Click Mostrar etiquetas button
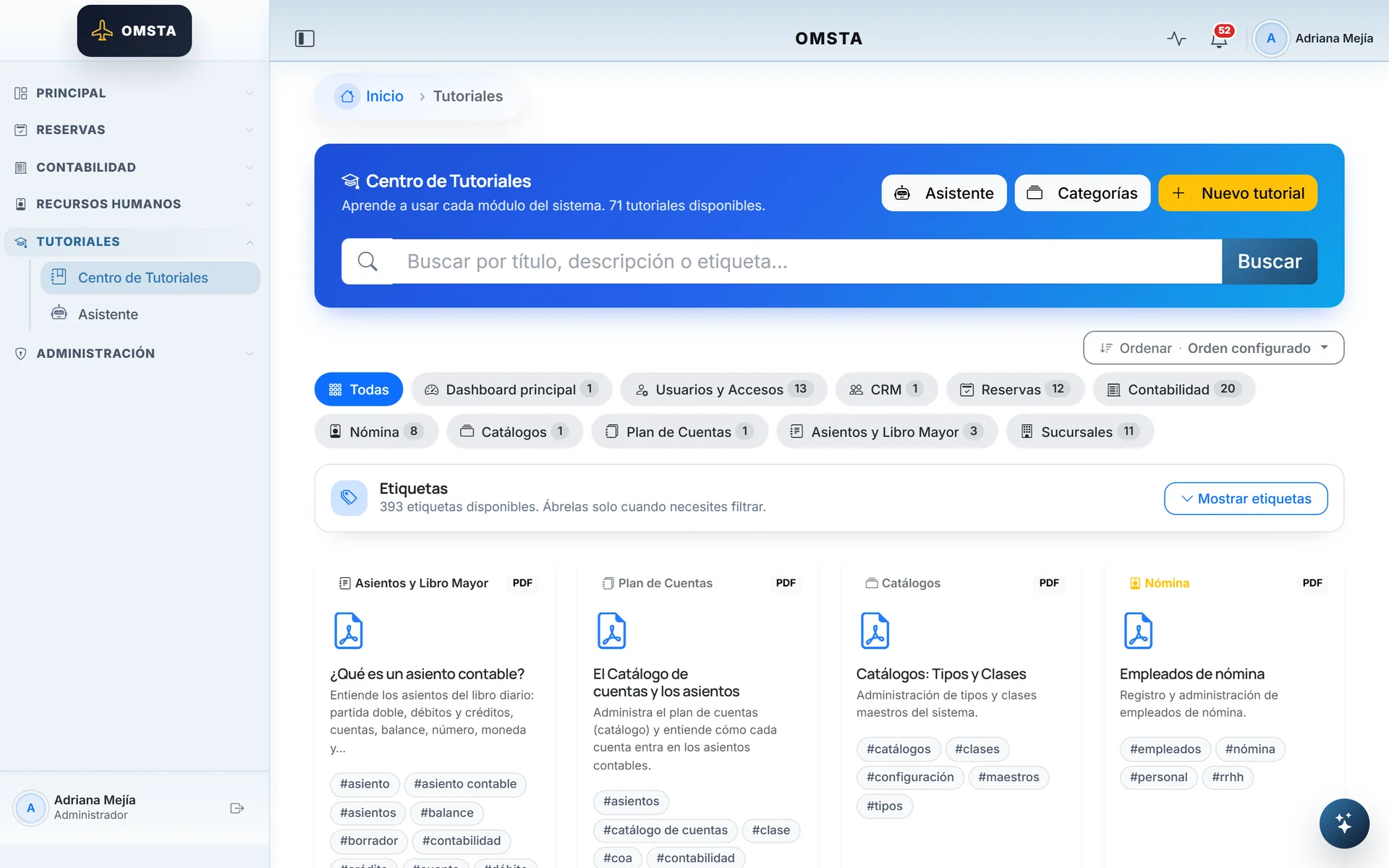The image size is (1389, 868). (1246, 498)
